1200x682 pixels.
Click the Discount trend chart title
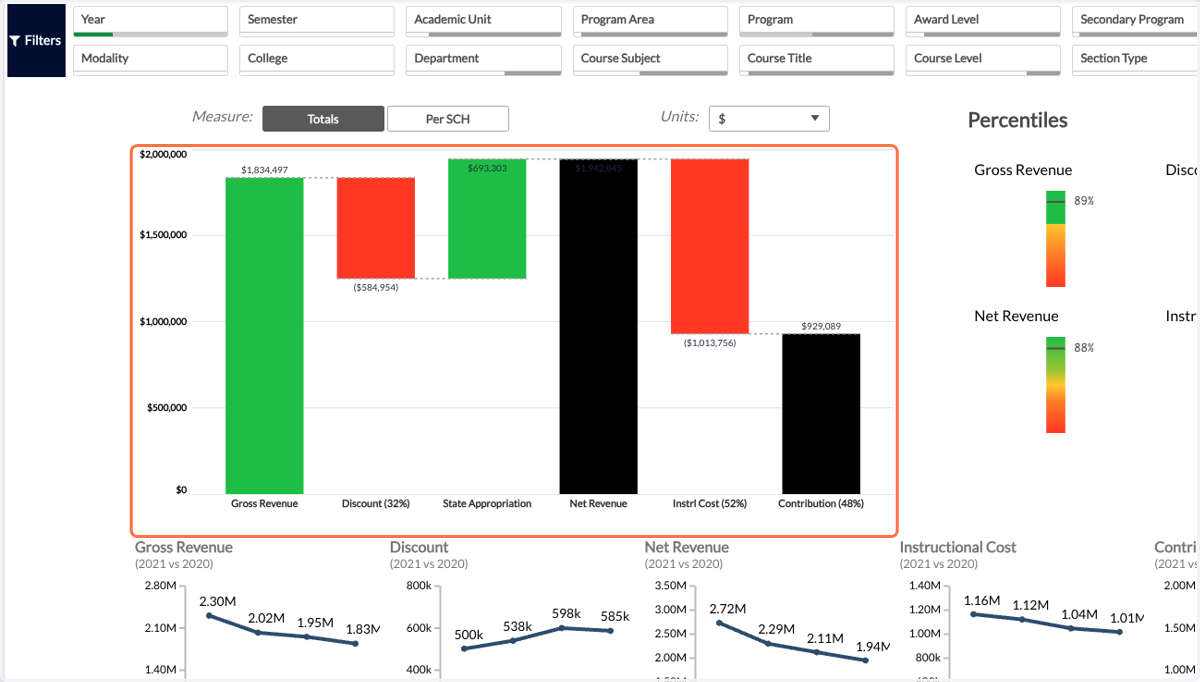(x=419, y=547)
